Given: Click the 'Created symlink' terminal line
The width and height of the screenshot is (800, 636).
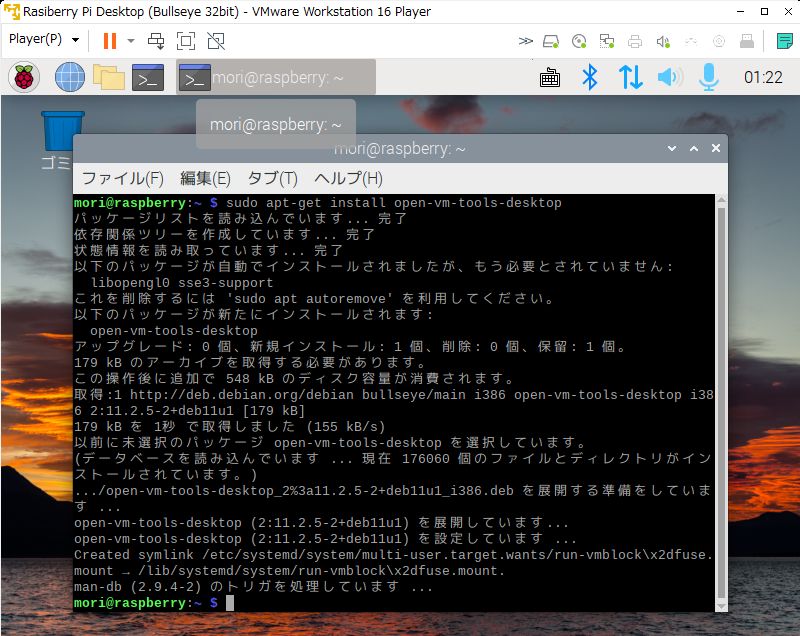Looking at the screenshot, I should [x=393, y=563].
